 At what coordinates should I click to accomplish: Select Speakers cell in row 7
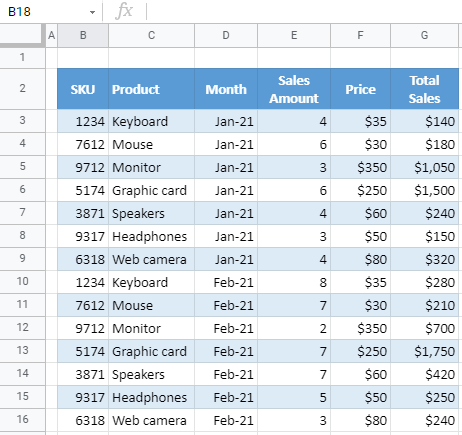tap(151, 213)
